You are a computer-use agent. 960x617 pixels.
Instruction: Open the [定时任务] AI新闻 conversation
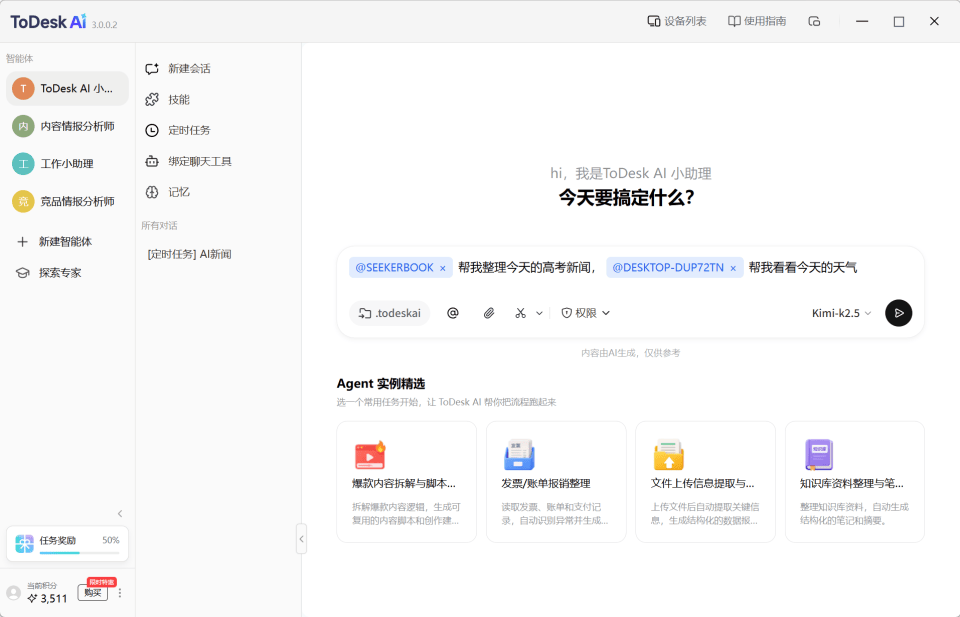click(189, 254)
